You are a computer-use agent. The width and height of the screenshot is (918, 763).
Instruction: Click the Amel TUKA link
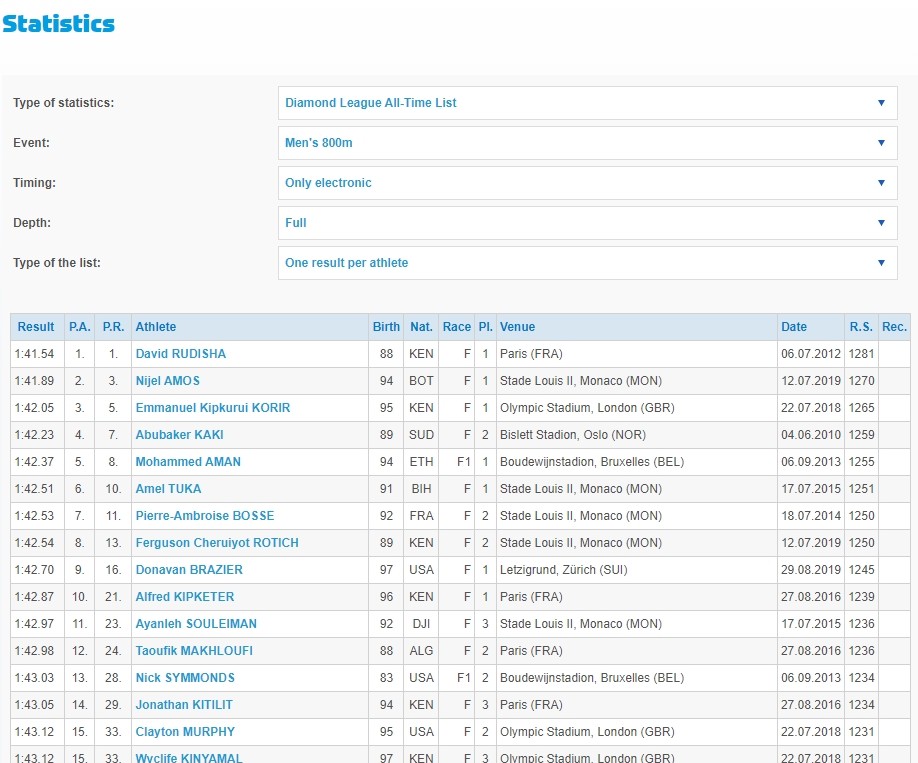[x=169, y=489]
